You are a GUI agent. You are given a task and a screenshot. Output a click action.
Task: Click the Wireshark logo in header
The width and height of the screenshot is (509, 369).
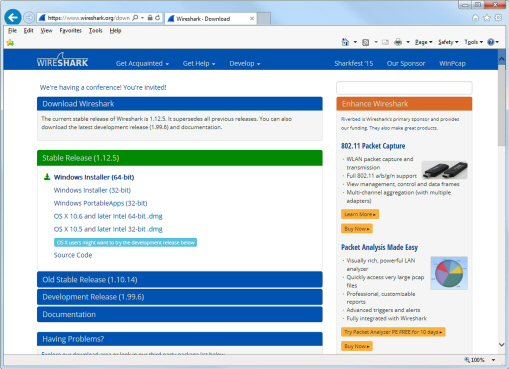click(x=62, y=60)
